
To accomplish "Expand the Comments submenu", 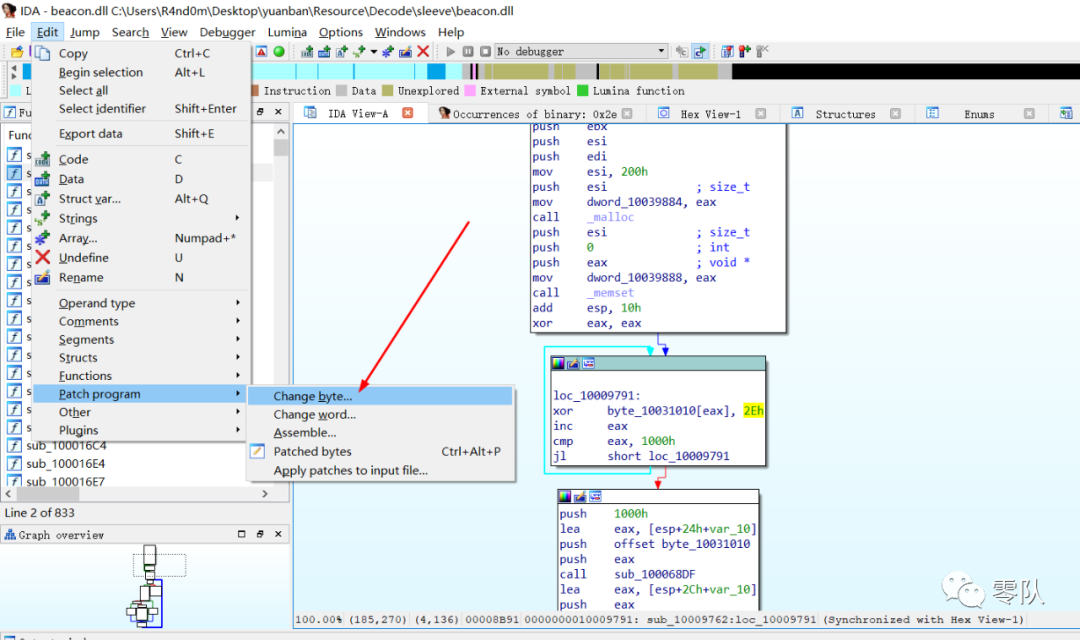I will (141, 321).
